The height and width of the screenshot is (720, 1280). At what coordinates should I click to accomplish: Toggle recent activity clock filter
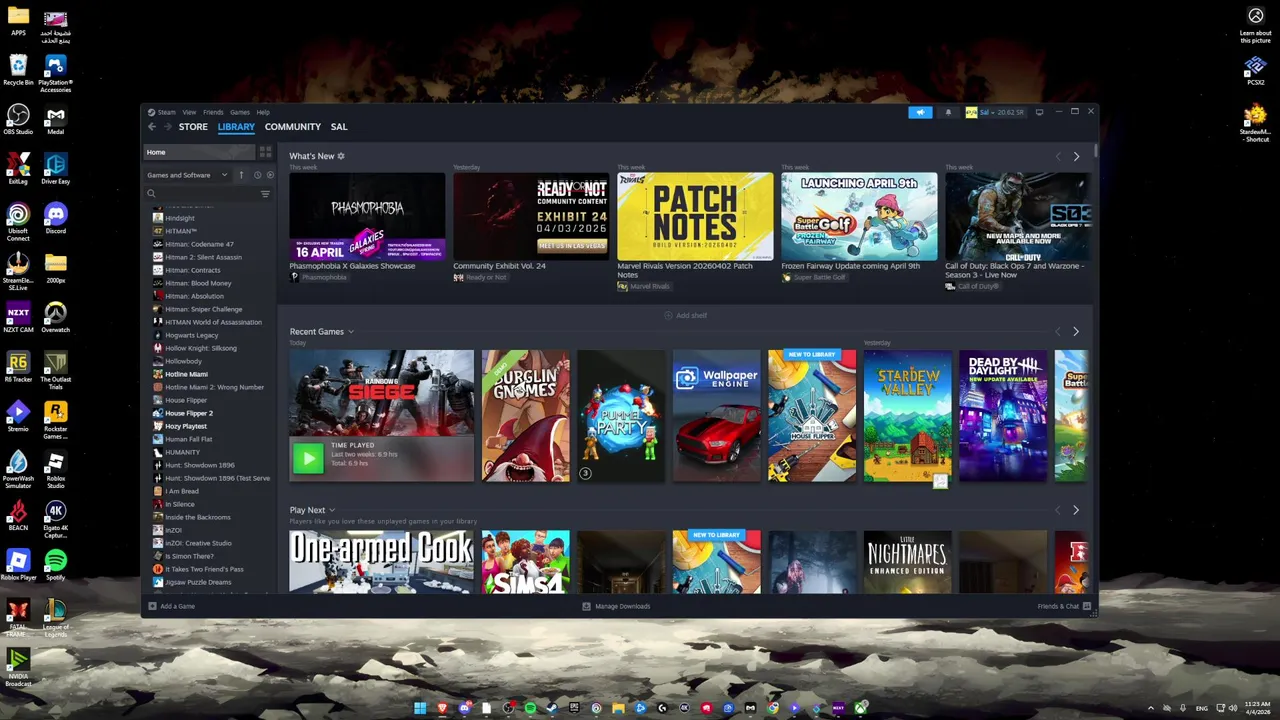(257, 175)
